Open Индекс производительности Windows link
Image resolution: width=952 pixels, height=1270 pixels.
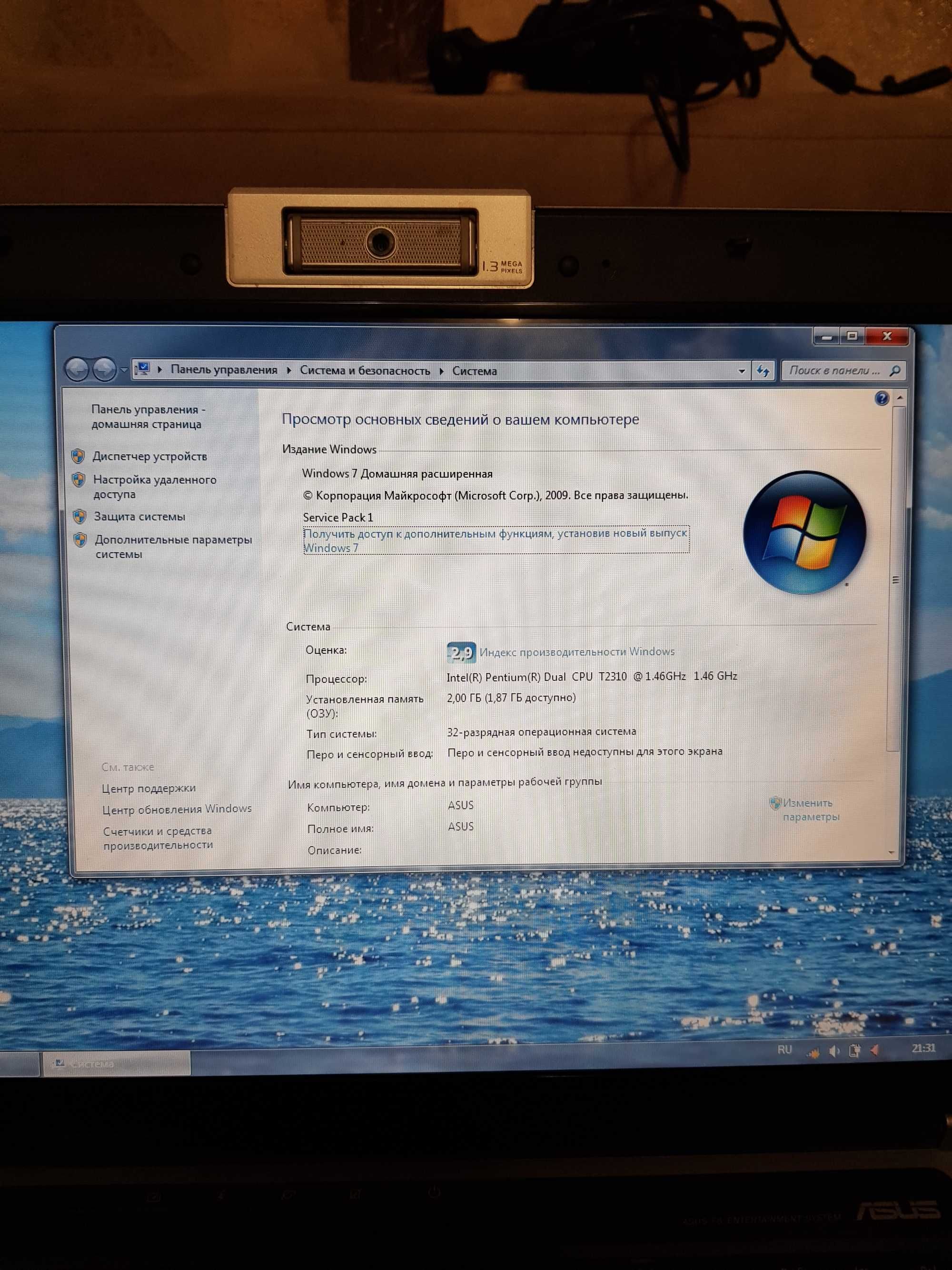[577, 651]
